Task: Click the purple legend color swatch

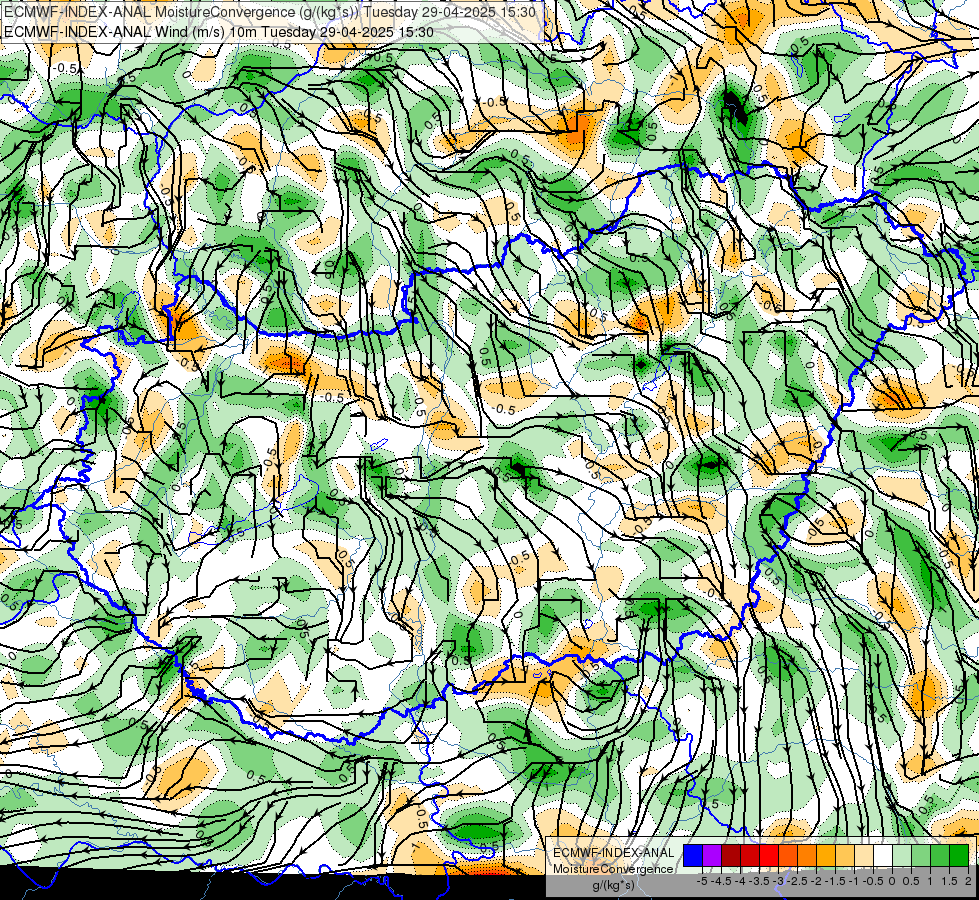Action: point(712,855)
